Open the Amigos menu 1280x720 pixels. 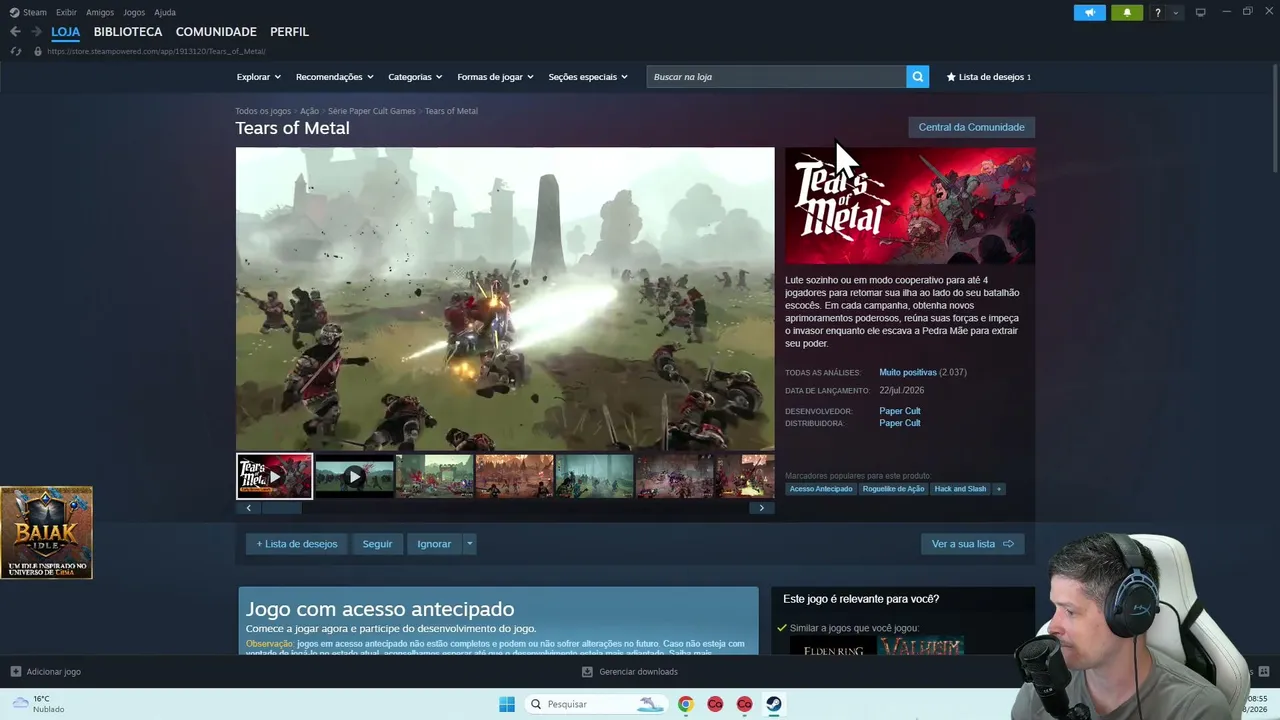tap(100, 12)
